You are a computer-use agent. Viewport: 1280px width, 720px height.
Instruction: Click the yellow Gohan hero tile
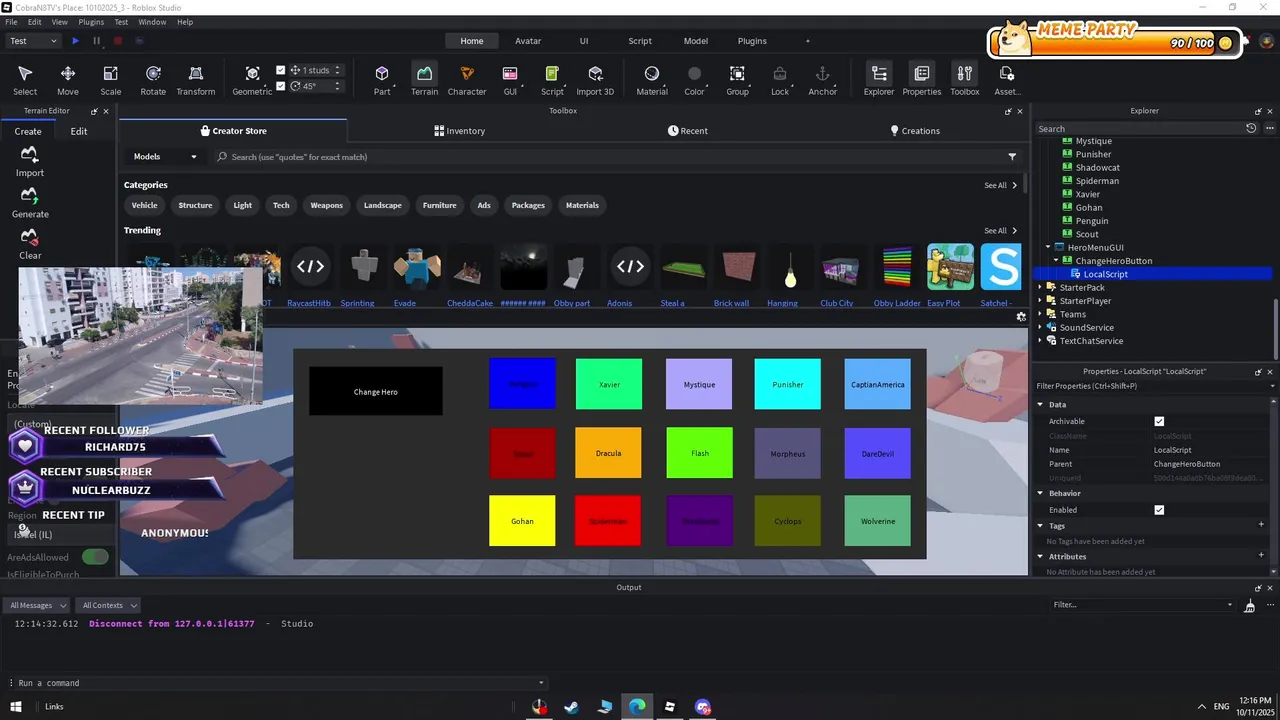[522, 521]
